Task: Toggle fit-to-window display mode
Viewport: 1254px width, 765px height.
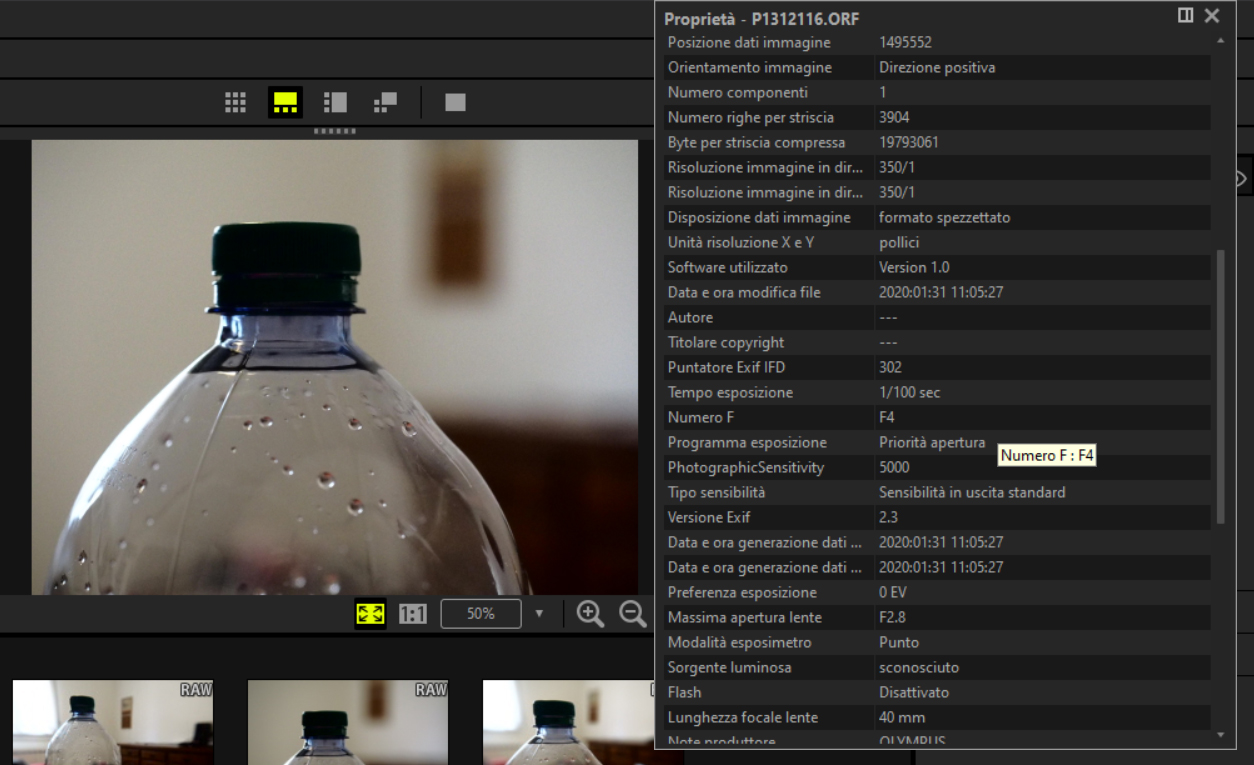Action: click(371, 614)
